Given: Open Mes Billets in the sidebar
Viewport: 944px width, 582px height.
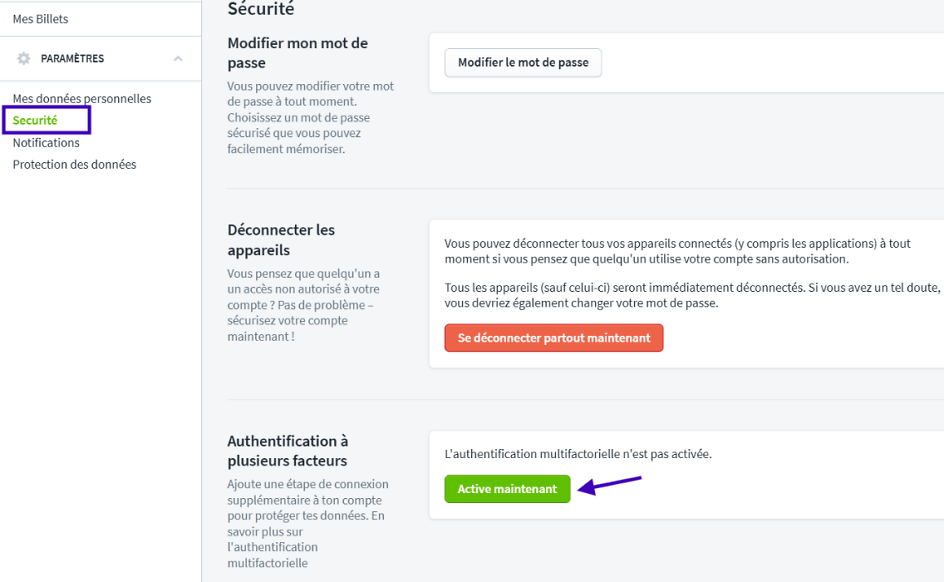Looking at the screenshot, I should 40,19.
